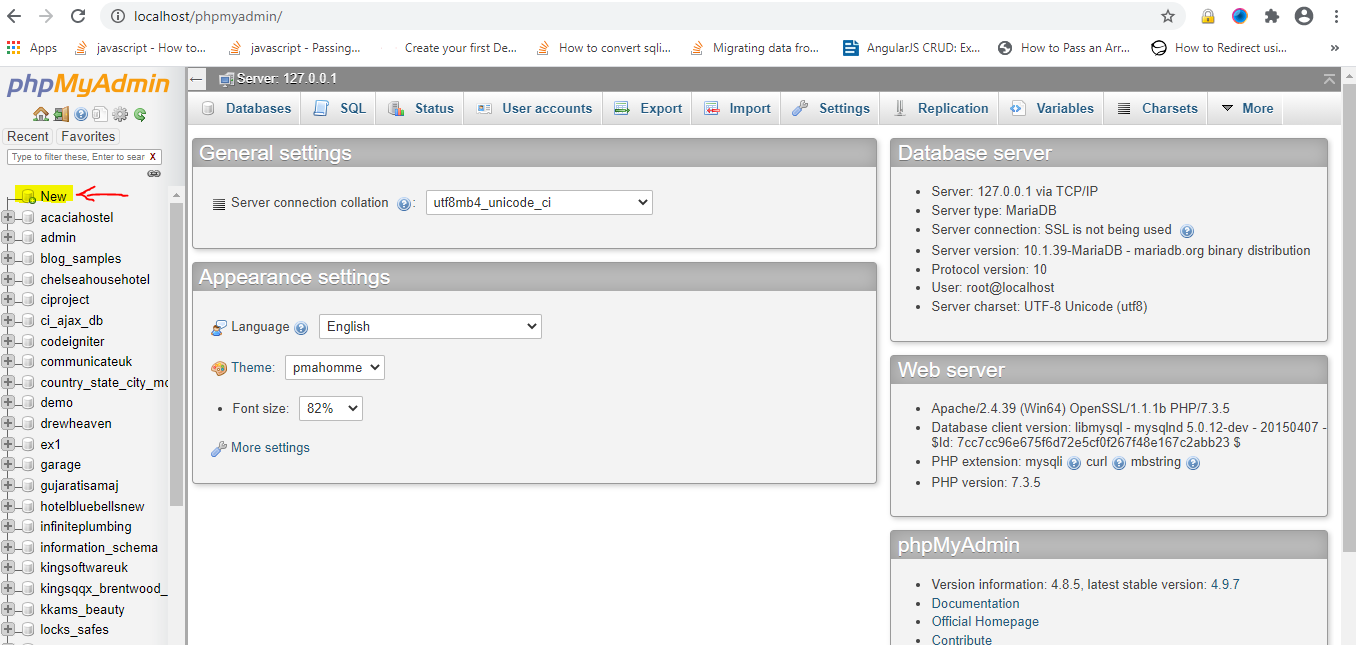Screen dimensions: 1356x645
Task: Clear the database filter with X
Action: [x=153, y=157]
